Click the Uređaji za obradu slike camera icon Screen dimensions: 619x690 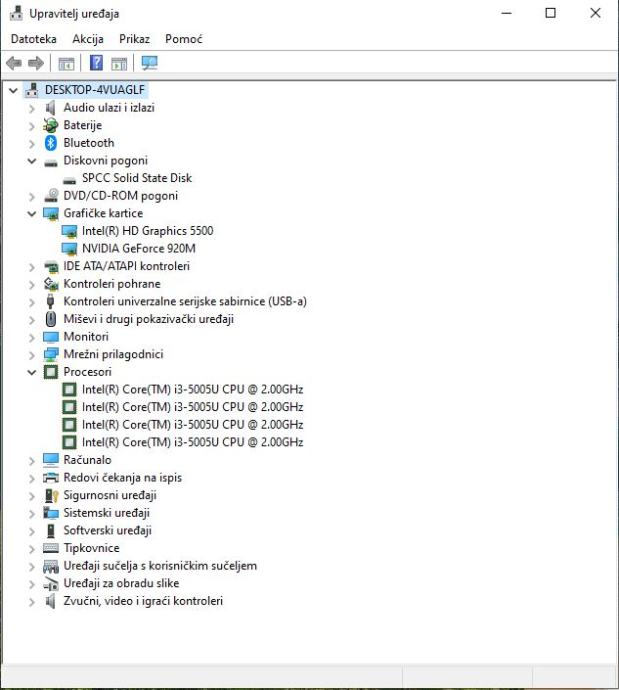coord(51,584)
